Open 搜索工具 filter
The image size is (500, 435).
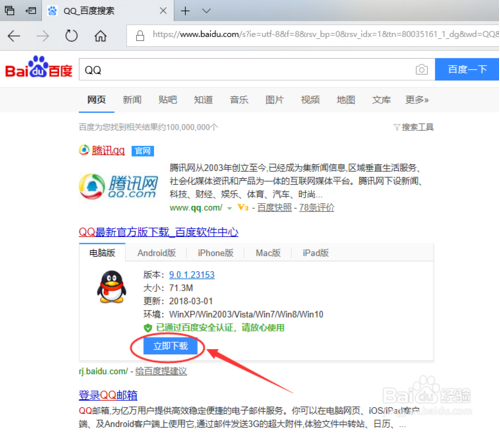click(414, 127)
